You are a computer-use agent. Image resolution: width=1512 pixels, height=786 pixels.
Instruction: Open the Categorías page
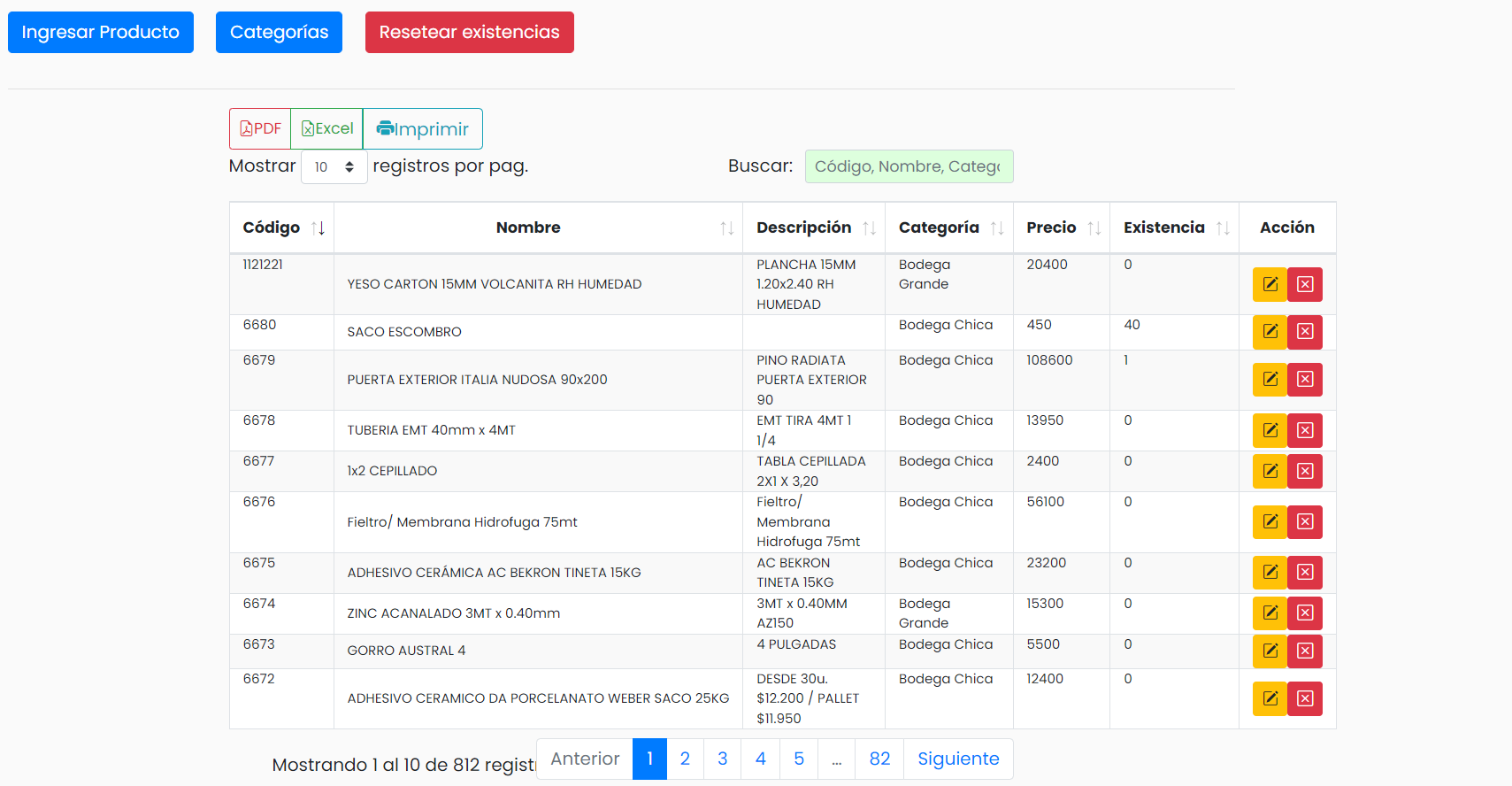[x=279, y=32]
